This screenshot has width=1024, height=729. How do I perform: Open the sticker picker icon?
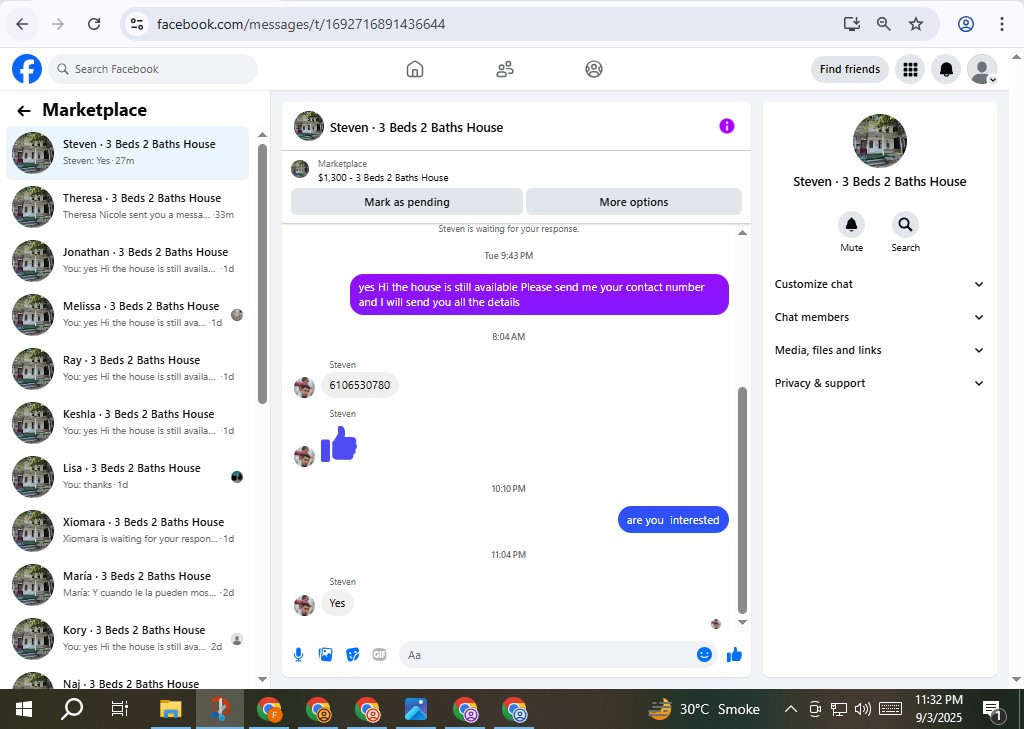click(x=353, y=655)
